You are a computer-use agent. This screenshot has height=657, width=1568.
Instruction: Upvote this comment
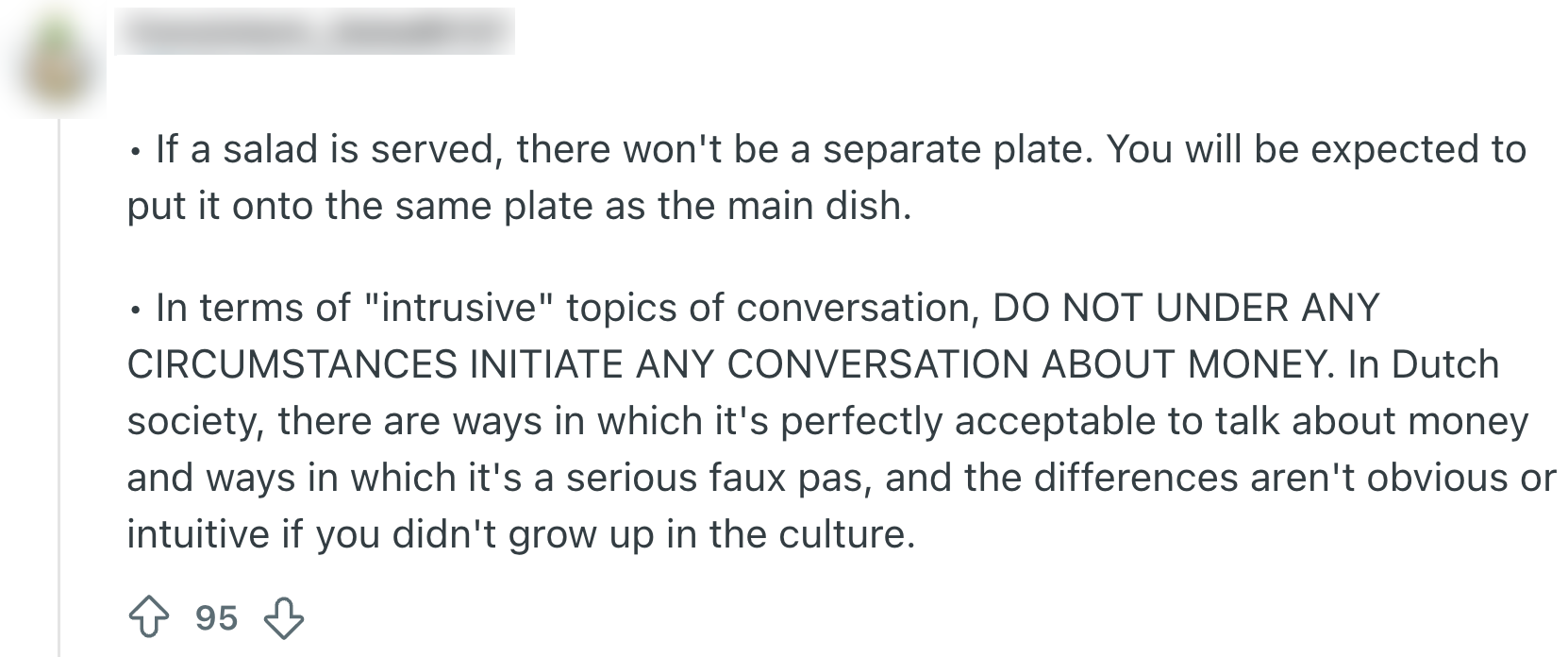point(148,619)
